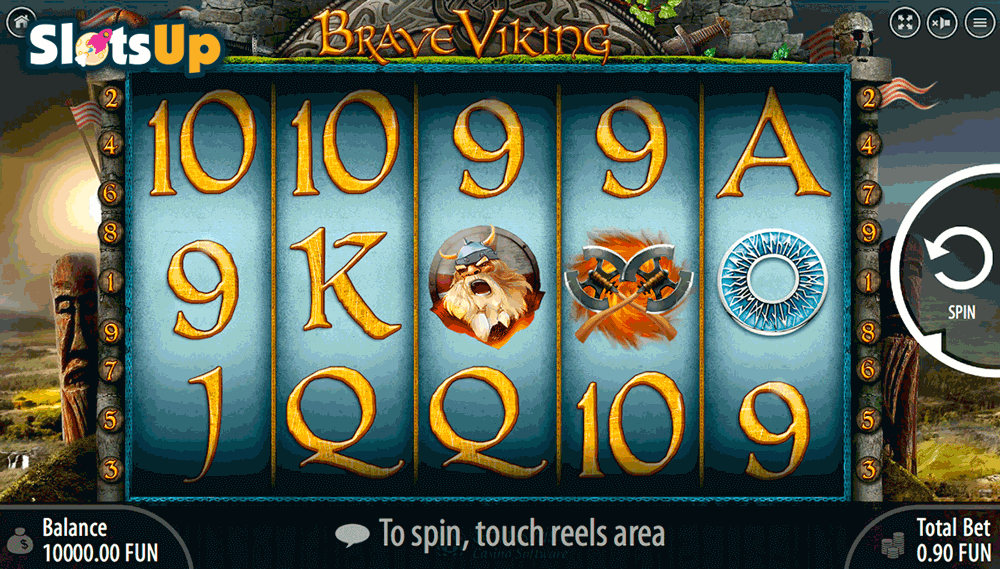Select the Viking warrior symbol
Screen dimensions: 1000x569
(486, 286)
